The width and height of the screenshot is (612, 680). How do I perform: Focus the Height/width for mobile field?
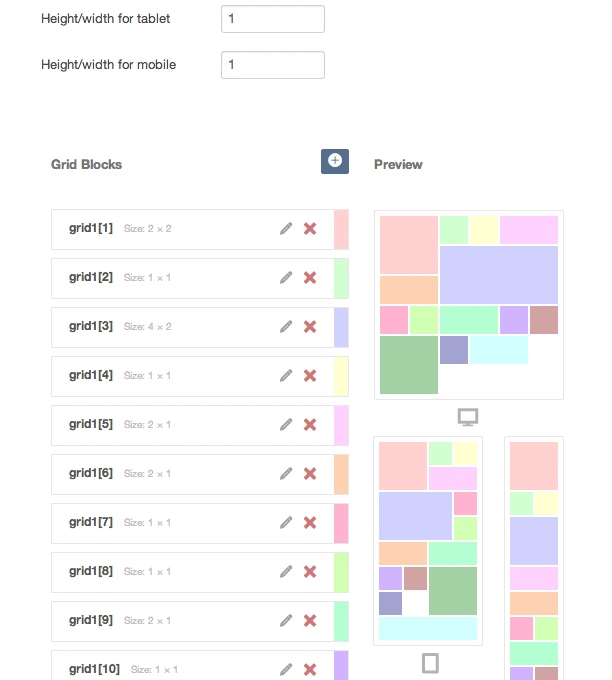(273, 65)
